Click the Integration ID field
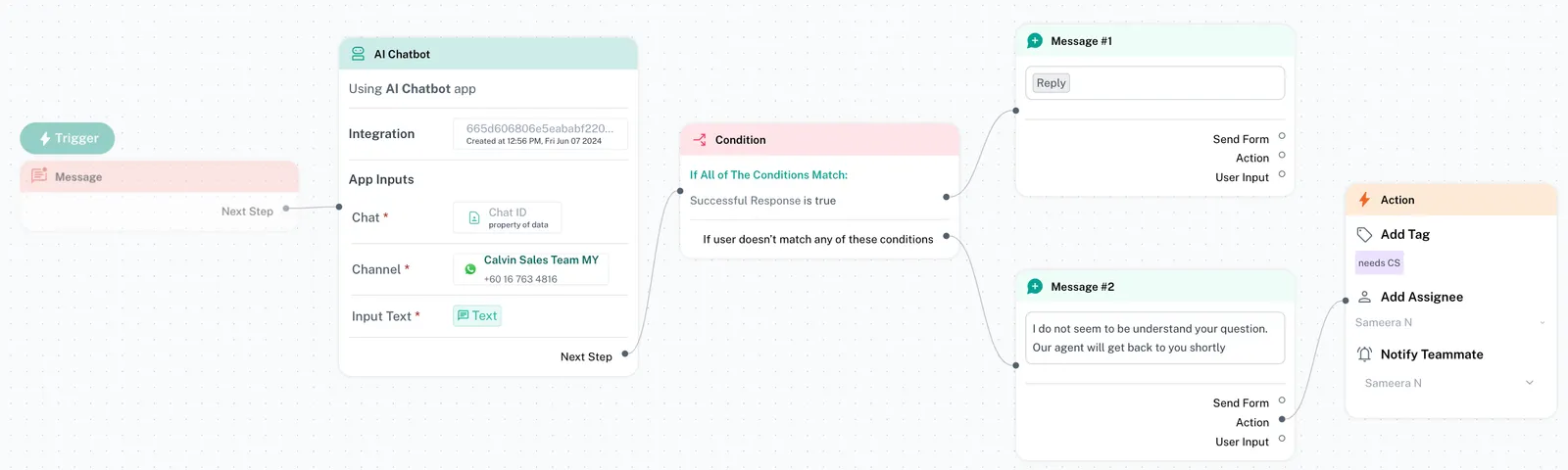Viewport: 1568px width, 470px height. pos(540,134)
